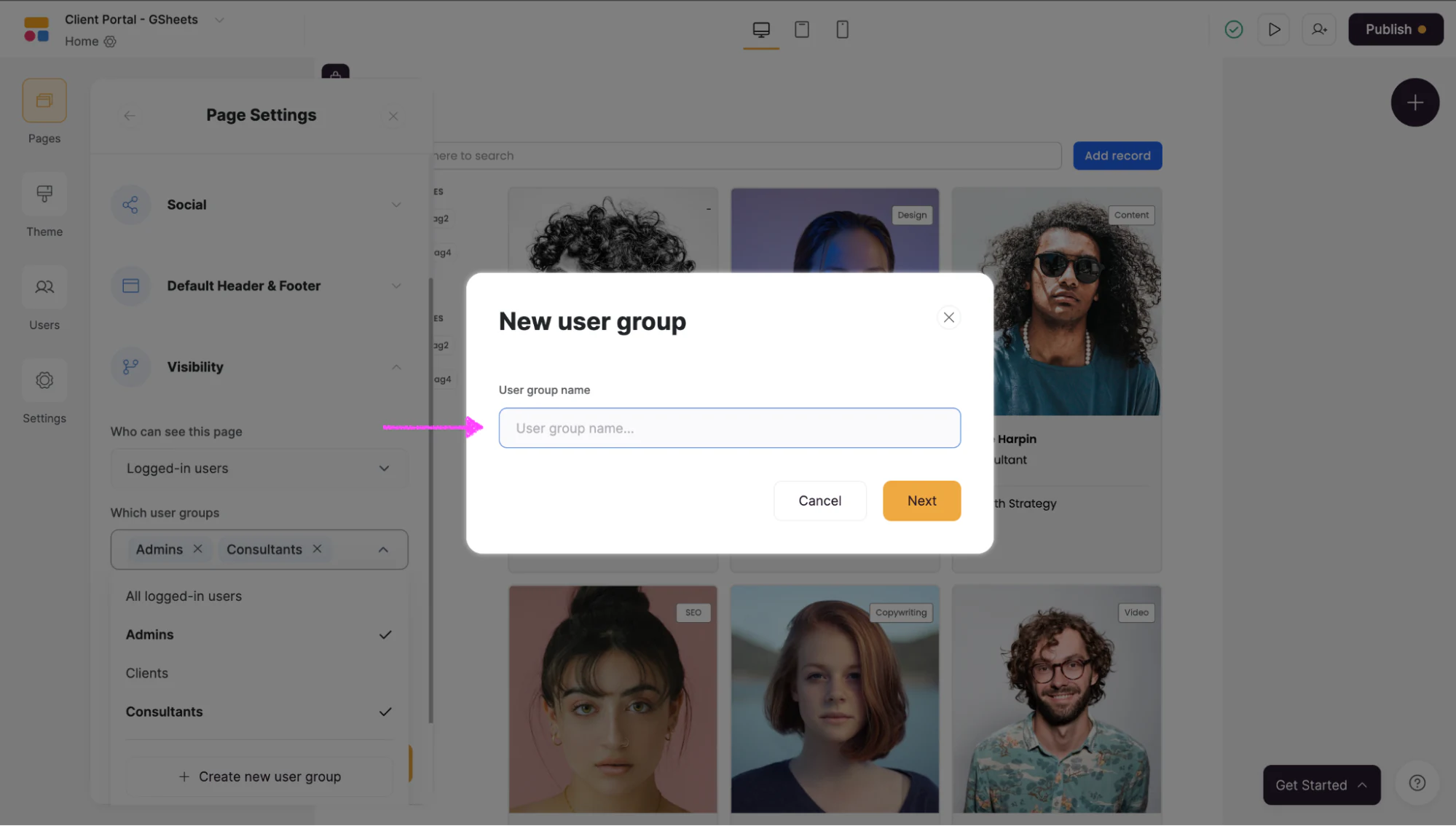Focus the User group name field
Image resolution: width=1456 pixels, height=826 pixels.
point(729,428)
